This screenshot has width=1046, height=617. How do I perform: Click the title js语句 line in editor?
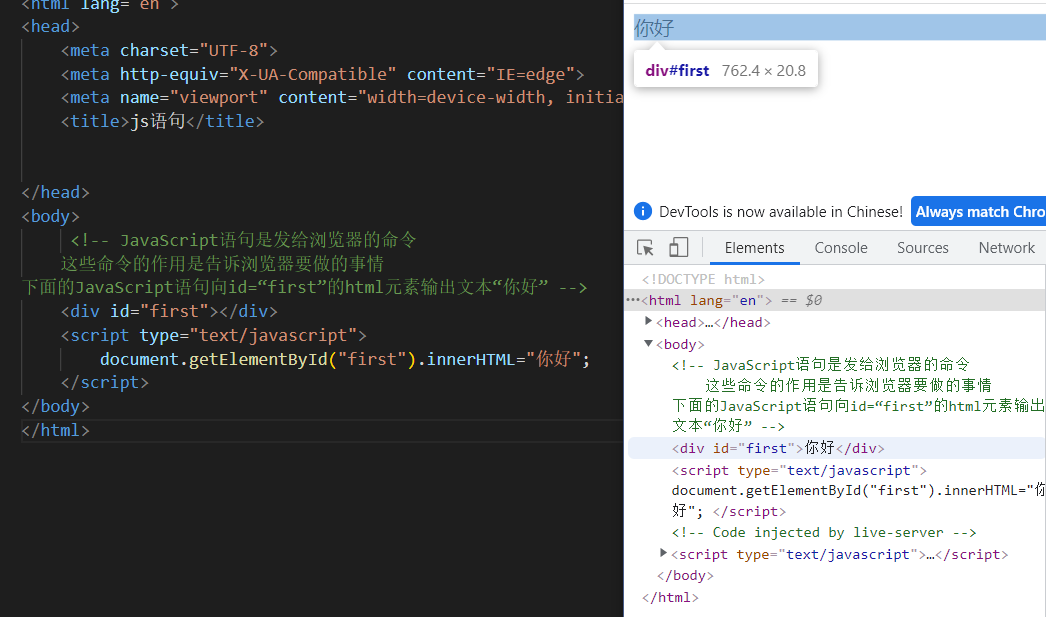(162, 121)
